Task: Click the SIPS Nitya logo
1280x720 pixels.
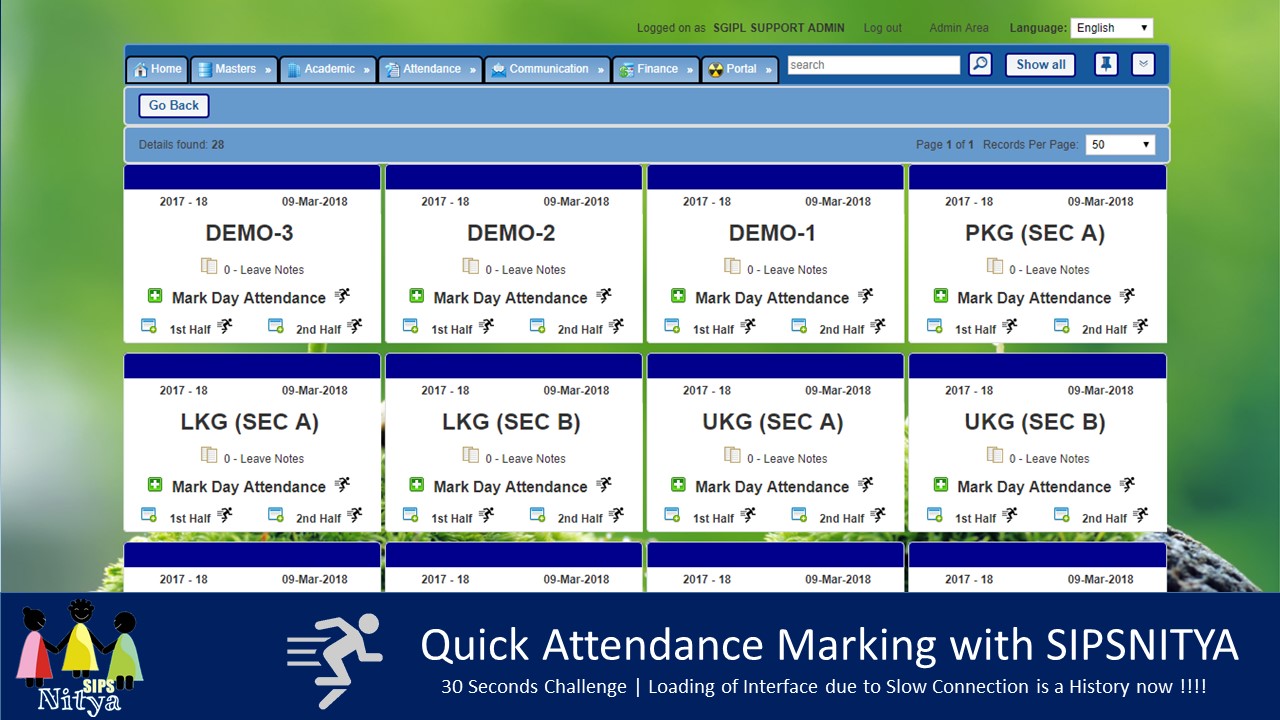Action: pyautogui.click(x=80, y=657)
